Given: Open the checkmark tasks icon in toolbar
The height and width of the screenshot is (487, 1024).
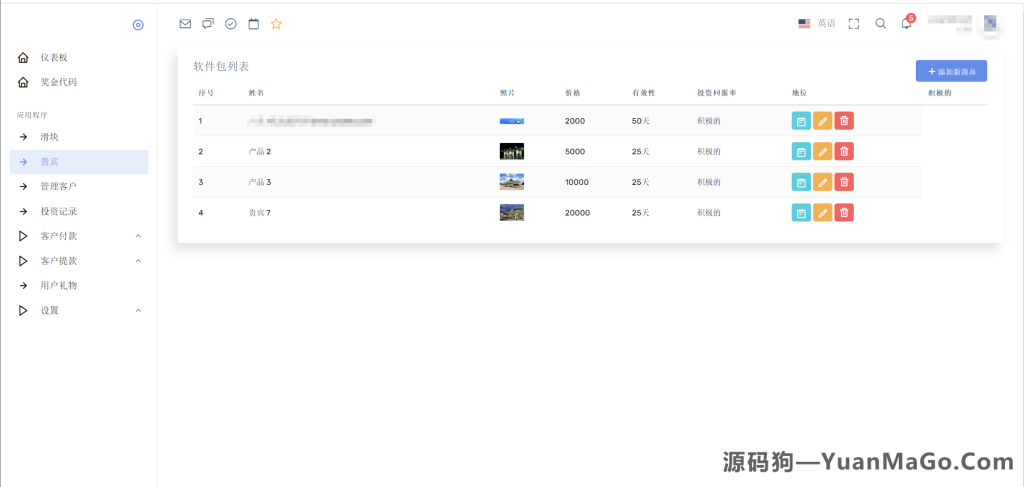Looking at the screenshot, I should pyautogui.click(x=231, y=24).
